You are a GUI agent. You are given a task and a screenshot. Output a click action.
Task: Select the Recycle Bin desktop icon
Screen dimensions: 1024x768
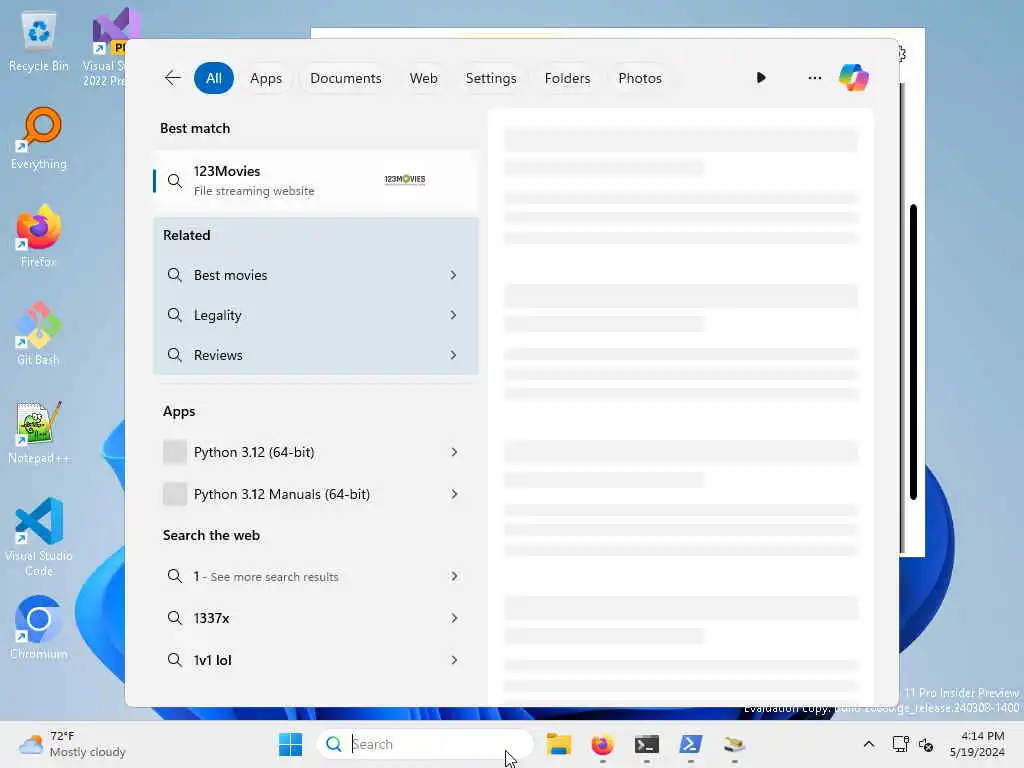39,42
